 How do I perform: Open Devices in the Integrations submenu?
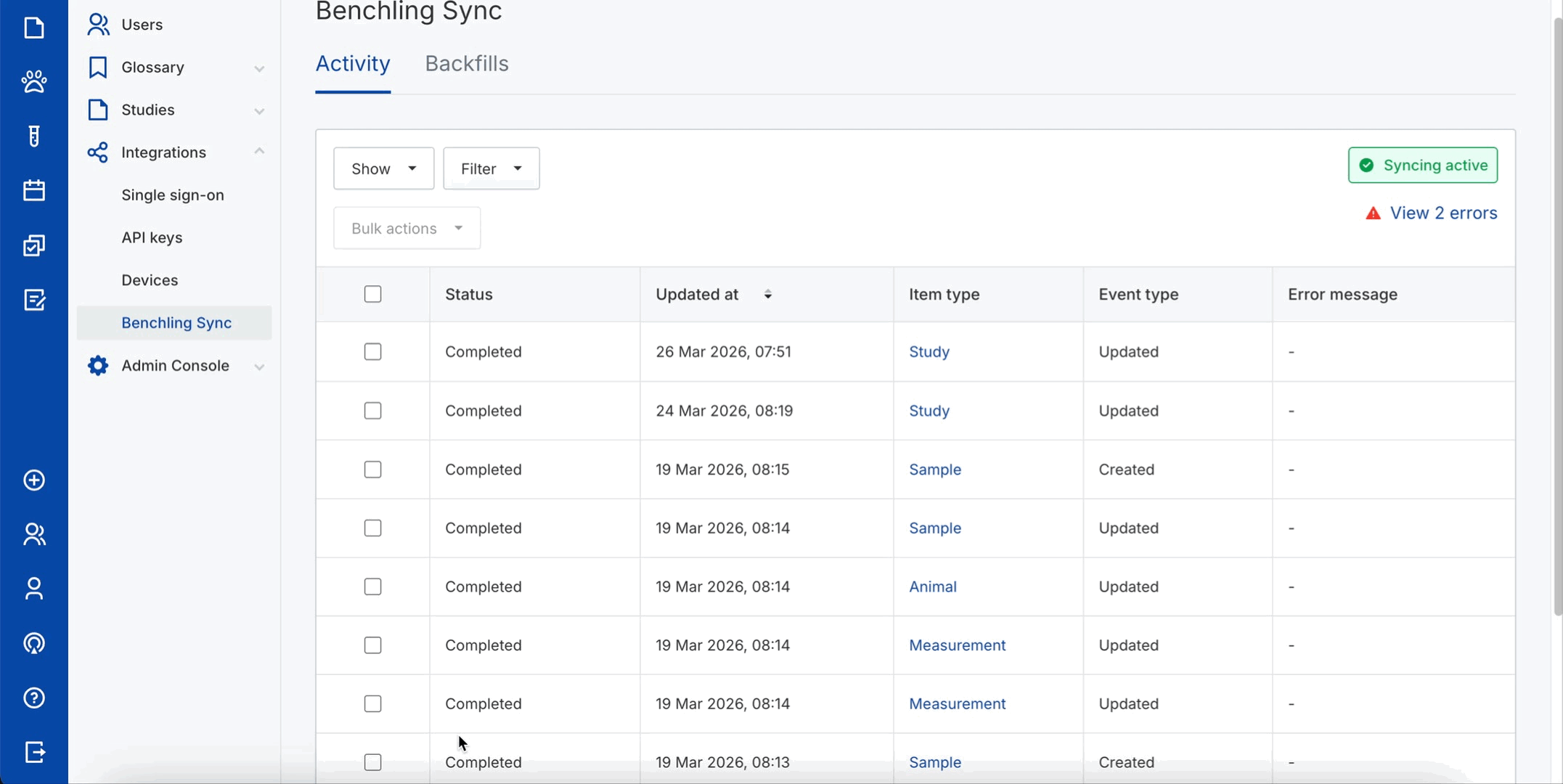pos(150,280)
